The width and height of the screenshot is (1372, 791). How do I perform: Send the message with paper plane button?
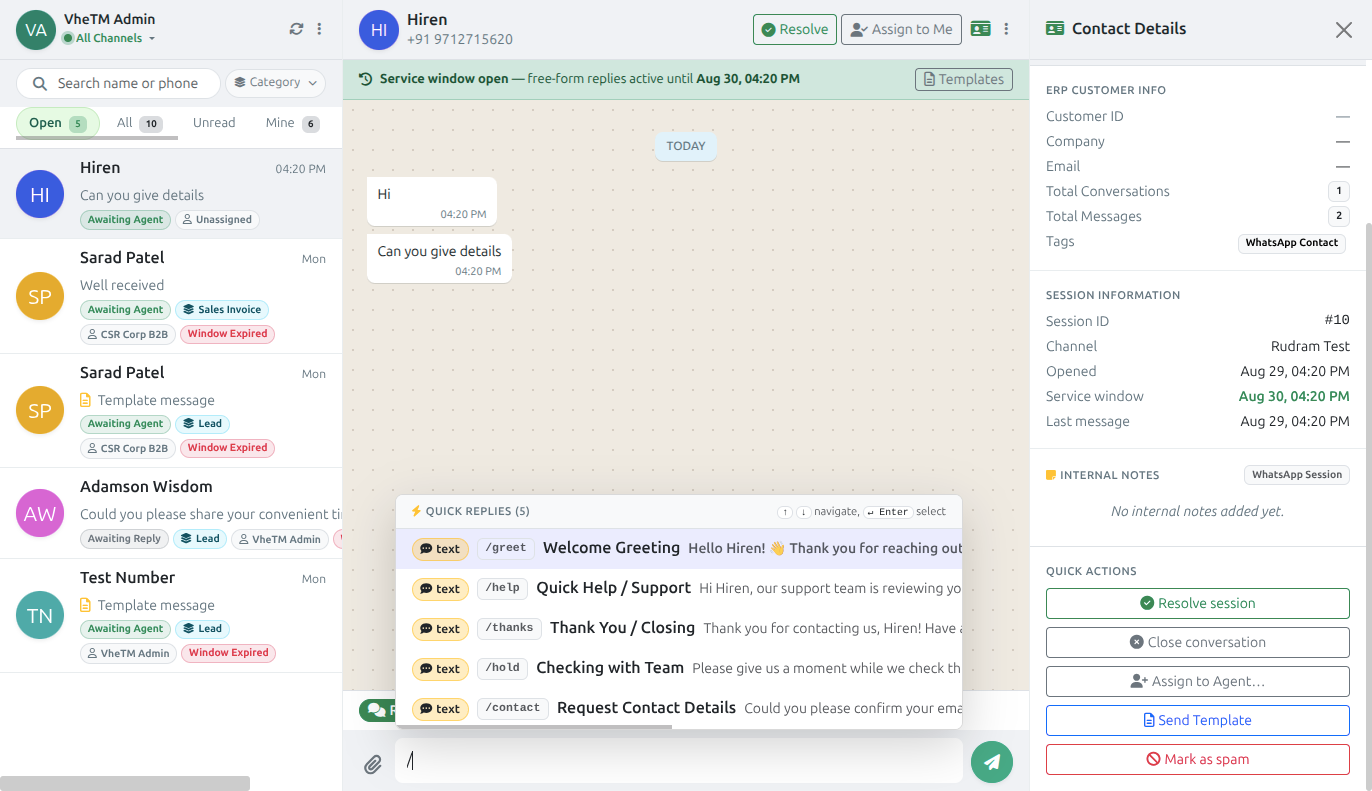coord(992,762)
